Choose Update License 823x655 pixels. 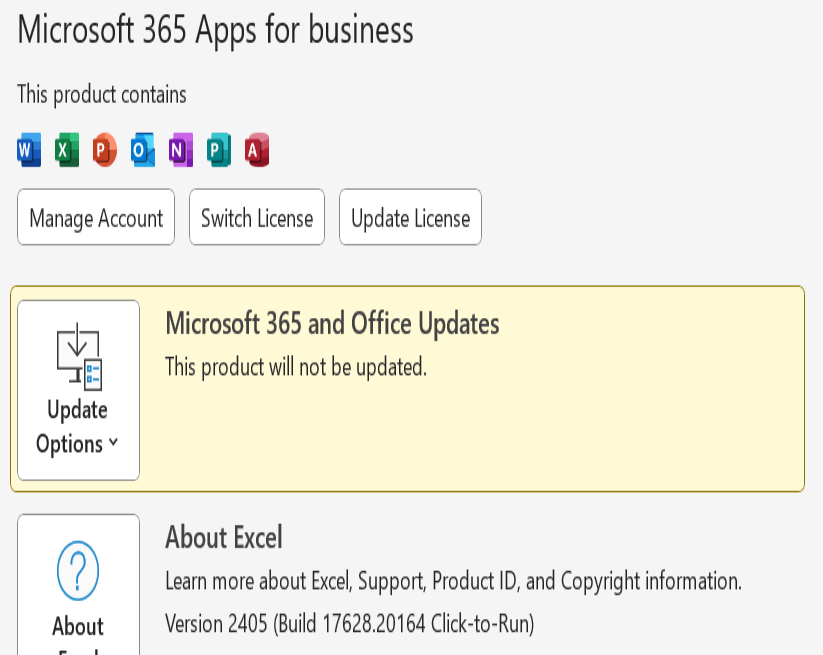(410, 218)
